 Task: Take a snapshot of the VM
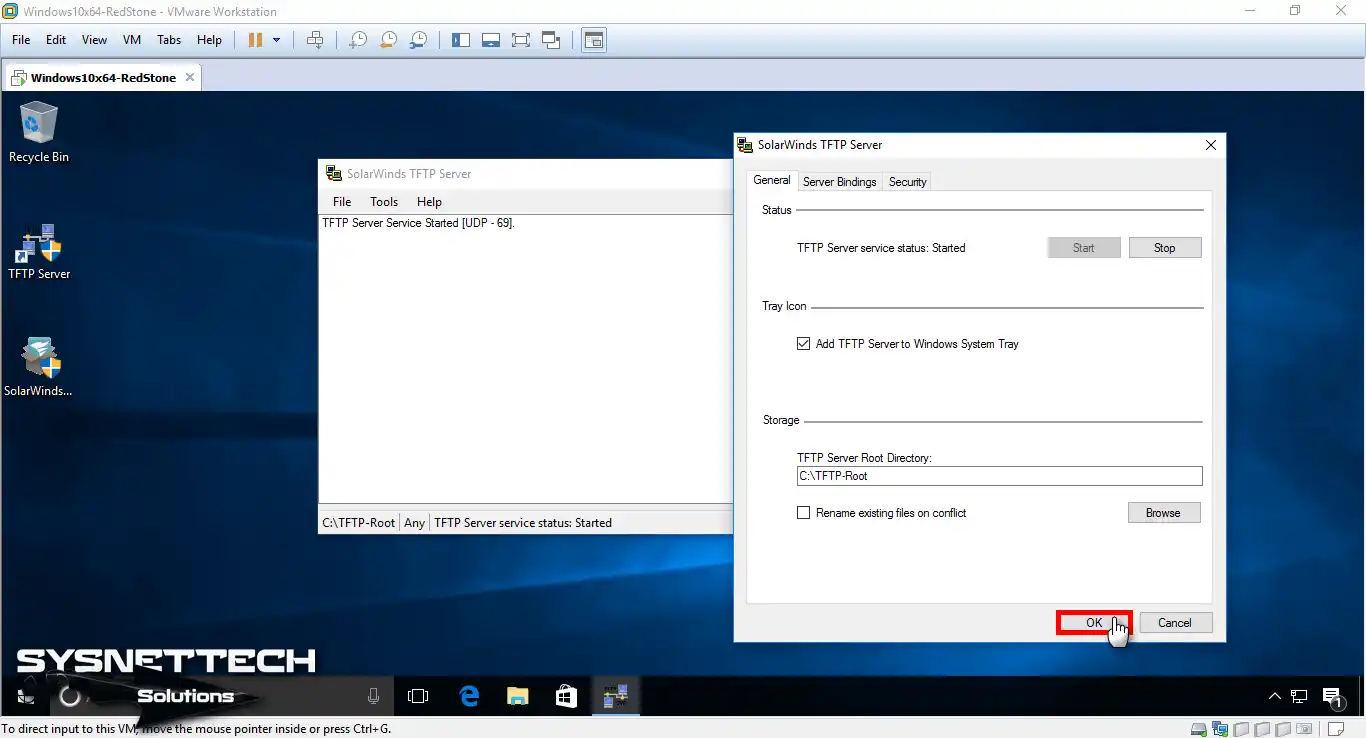(357, 40)
